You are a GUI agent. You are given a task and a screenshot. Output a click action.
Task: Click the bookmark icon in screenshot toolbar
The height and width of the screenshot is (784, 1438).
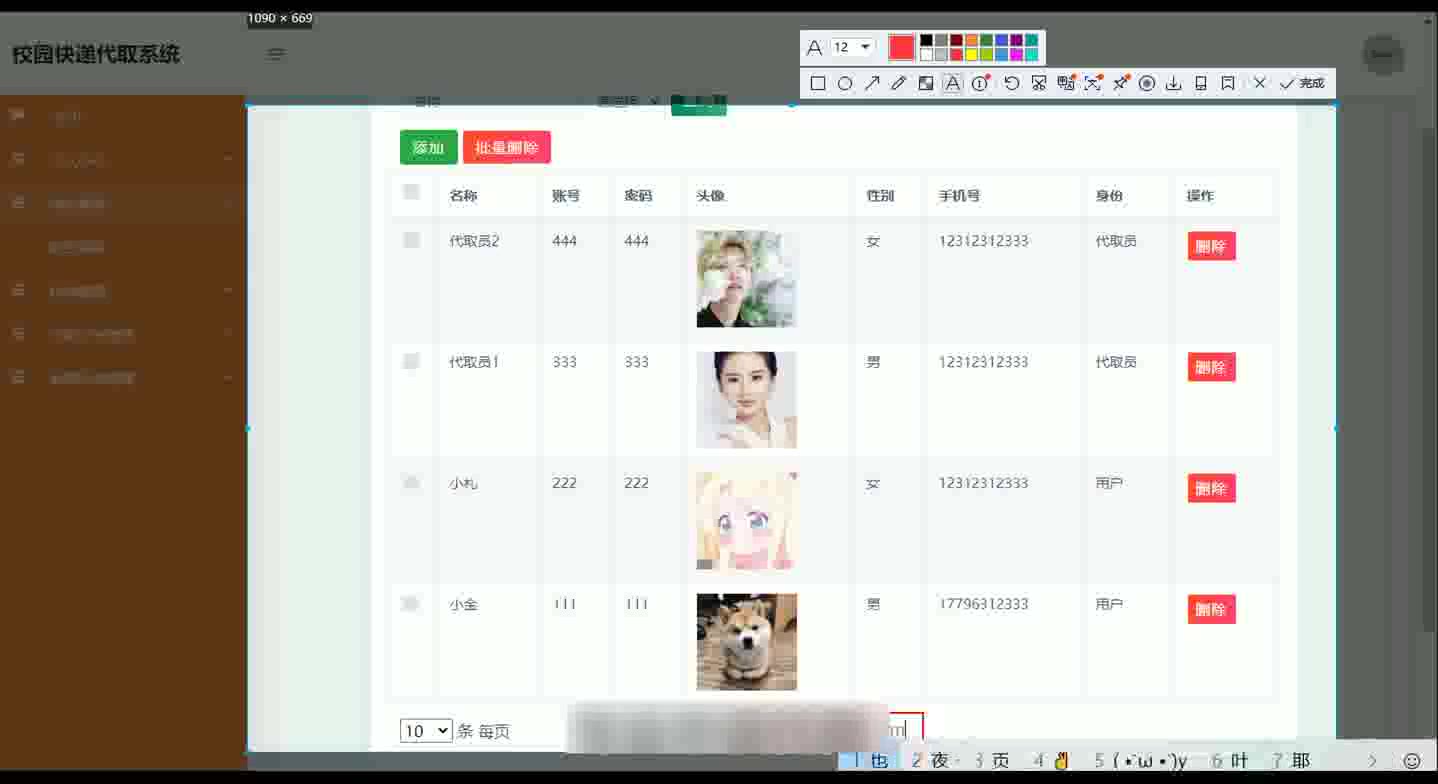tap(1228, 84)
